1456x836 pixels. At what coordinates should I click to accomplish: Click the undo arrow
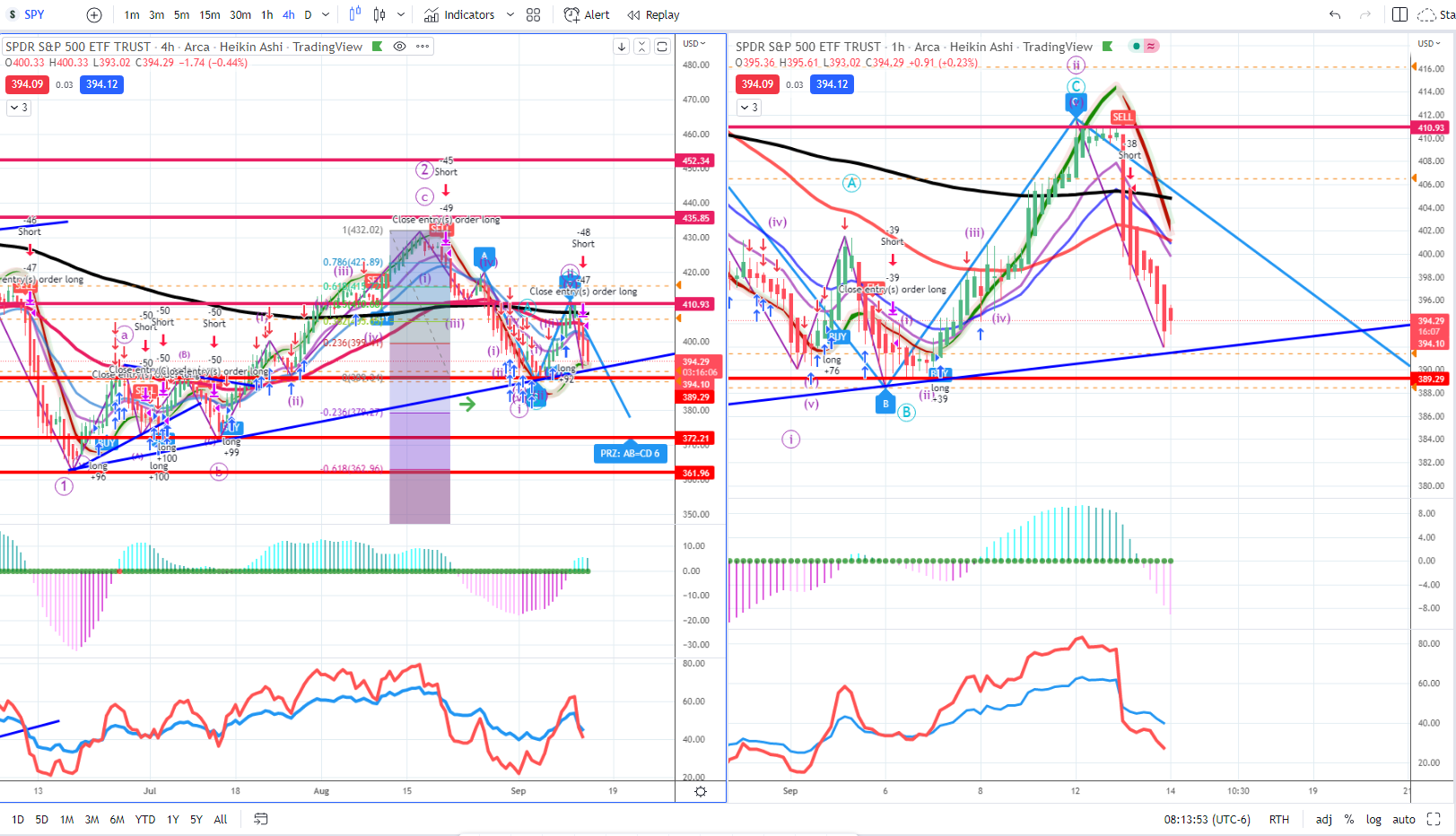click(x=1335, y=14)
